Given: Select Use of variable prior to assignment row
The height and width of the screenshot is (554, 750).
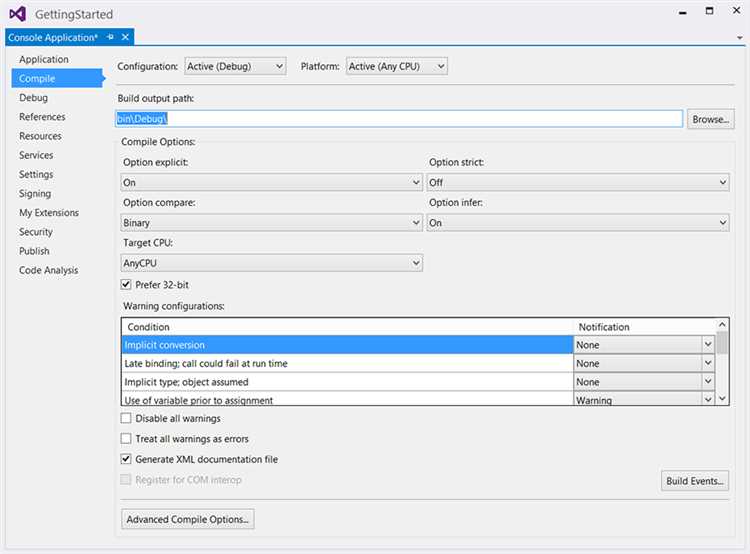Looking at the screenshot, I should (x=347, y=399).
